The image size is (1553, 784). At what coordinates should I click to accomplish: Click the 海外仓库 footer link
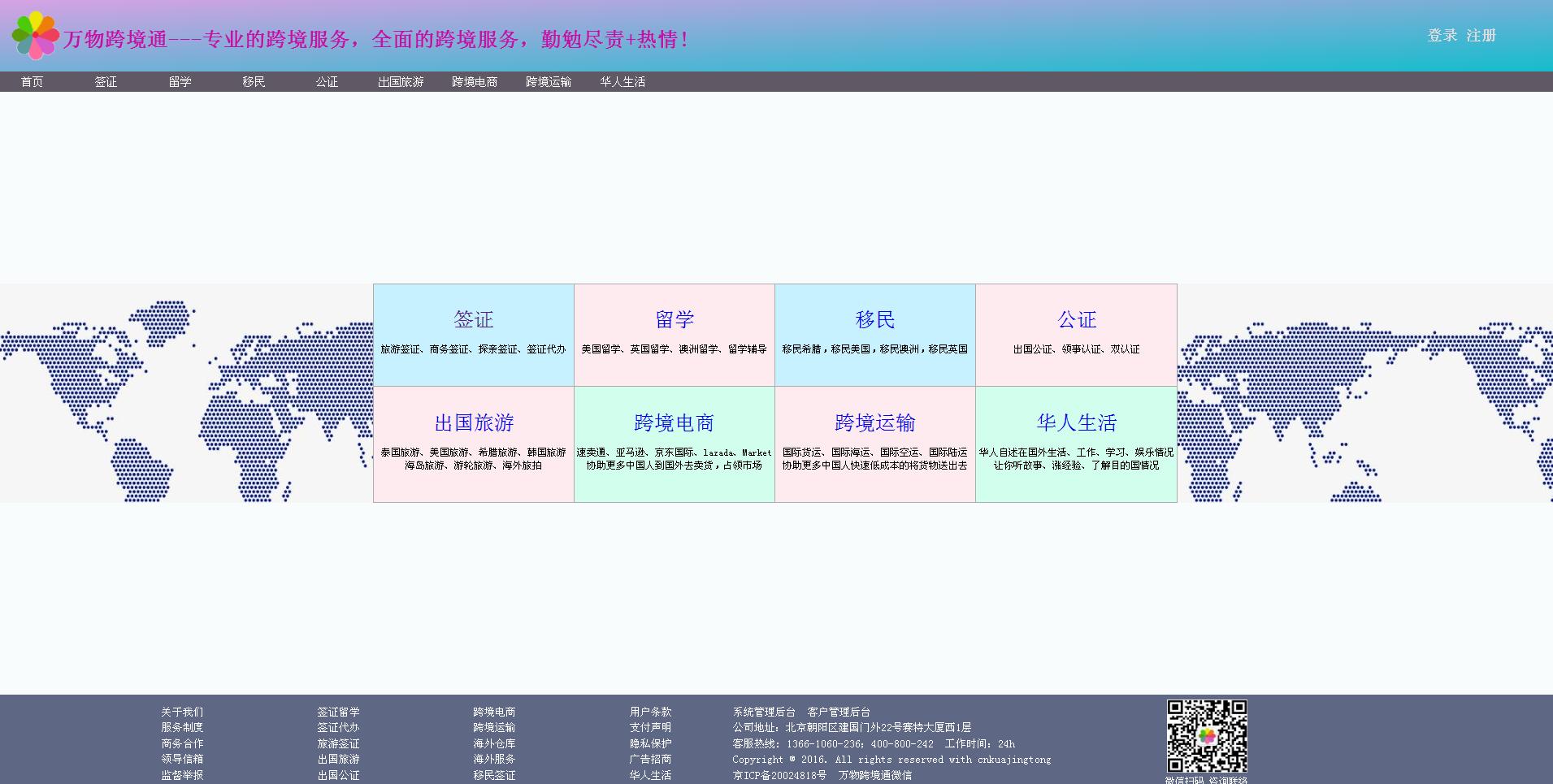pos(494,743)
